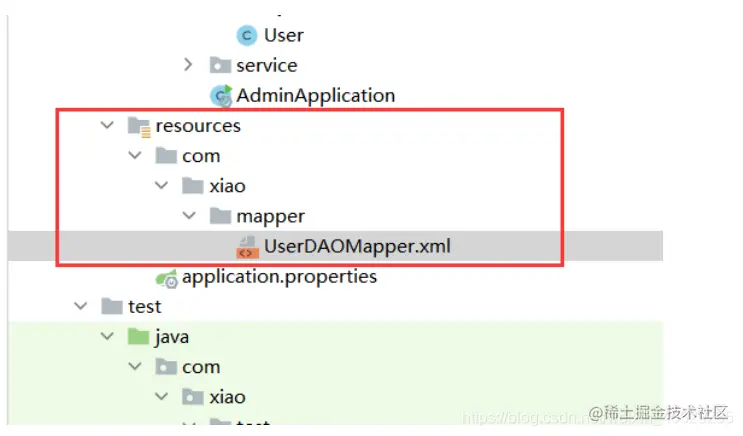Expand the service package chevron
Image resolution: width=743 pixels, height=436 pixels.
(188, 65)
